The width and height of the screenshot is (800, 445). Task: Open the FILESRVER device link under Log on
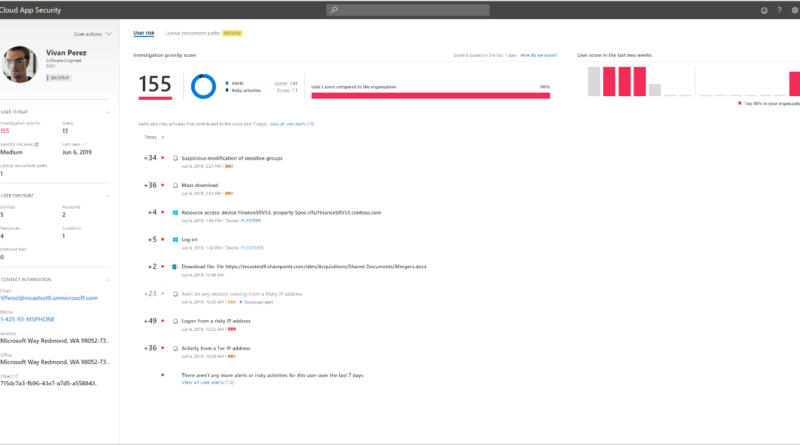[x=252, y=248]
